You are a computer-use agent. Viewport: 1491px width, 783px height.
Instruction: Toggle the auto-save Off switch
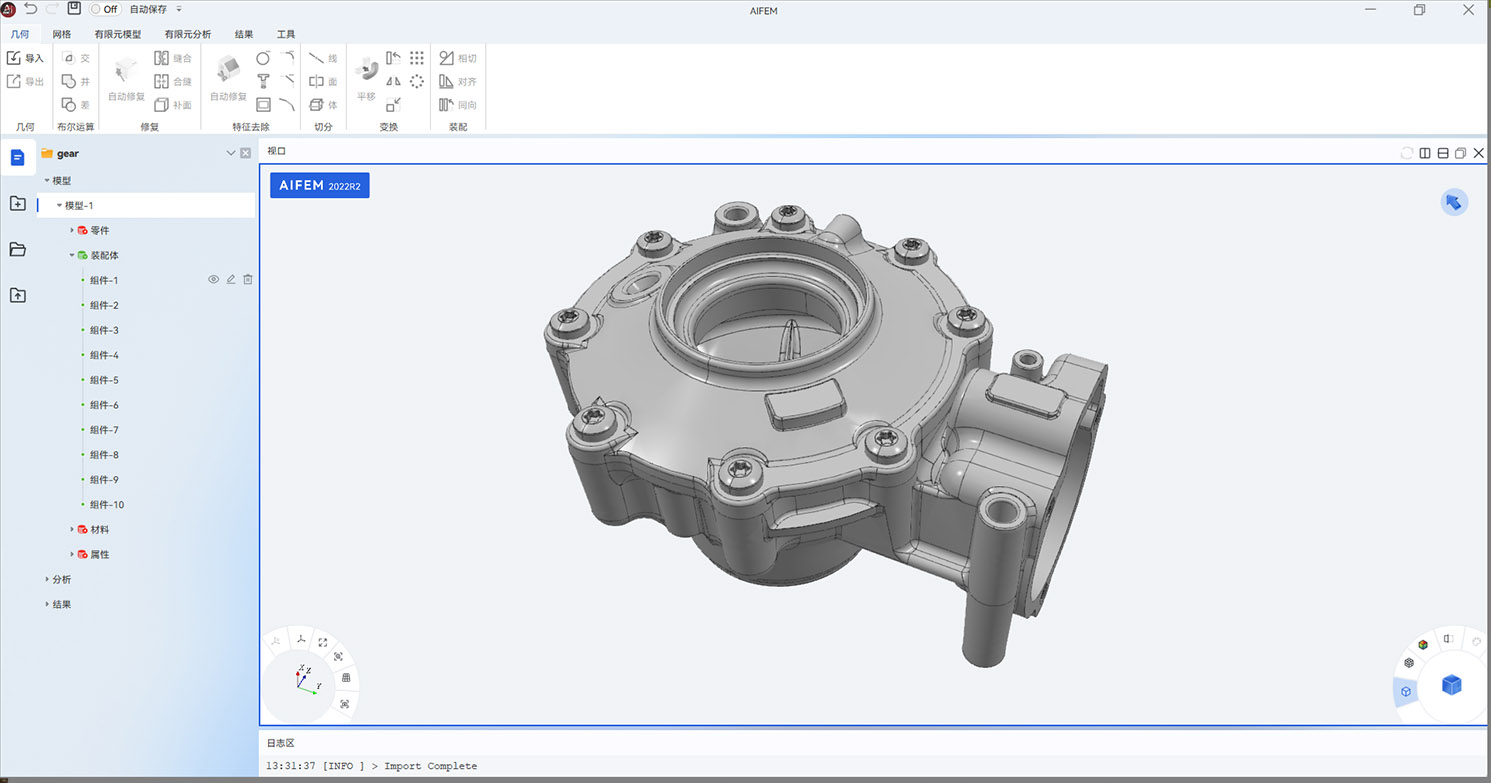104,9
